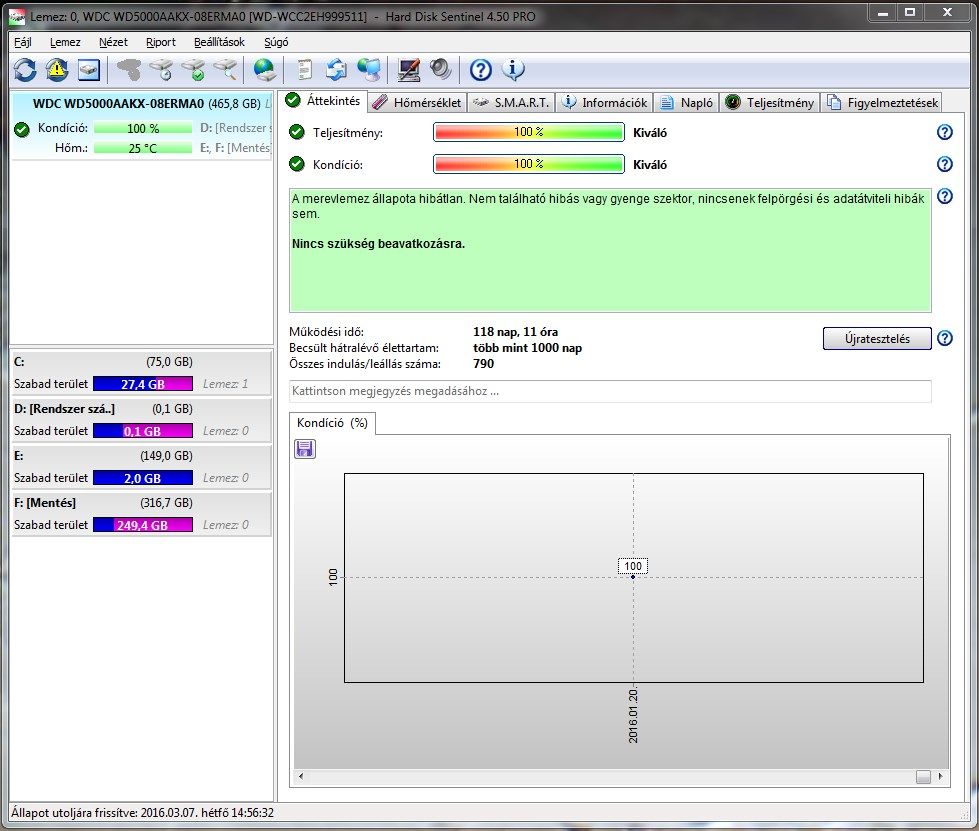Click the D: free space bar 0,1 GB
The image size is (979, 831).
[143, 431]
